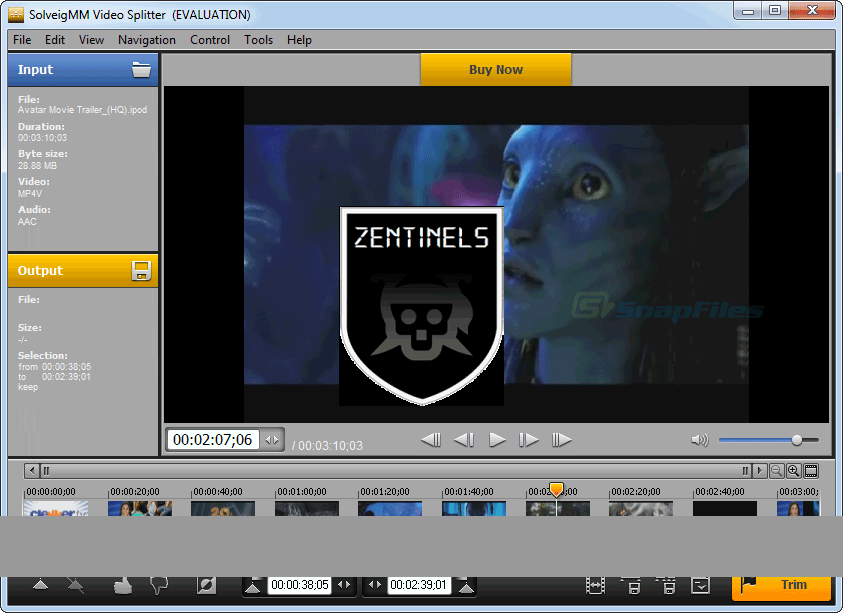Open the Tools menu
Viewport: 843px width, 613px height.
(259, 40)
